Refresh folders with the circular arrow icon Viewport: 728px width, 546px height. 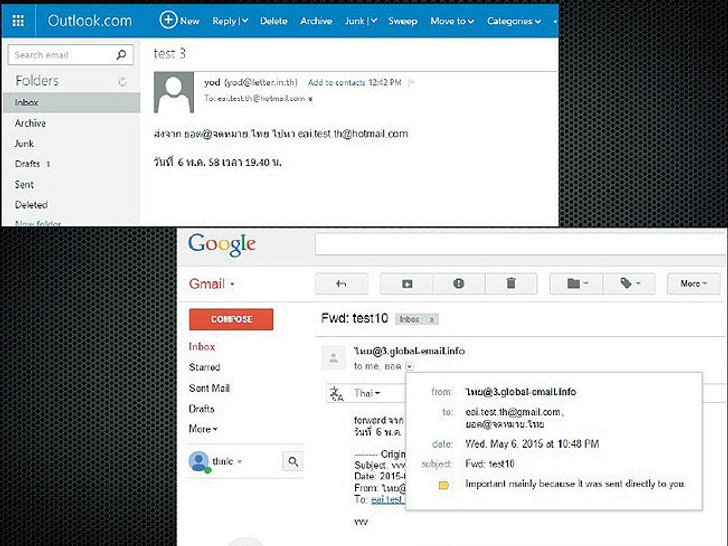[122, 82]
